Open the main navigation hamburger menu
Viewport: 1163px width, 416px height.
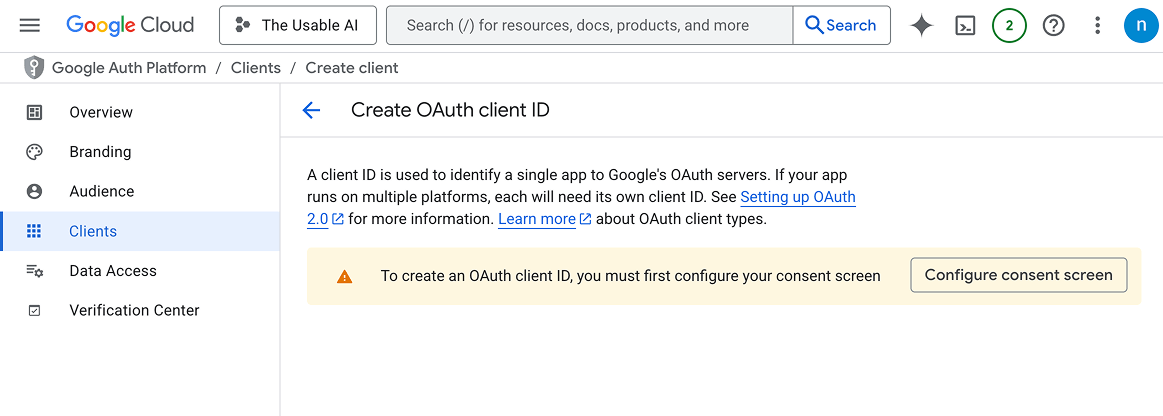(30, 25)
